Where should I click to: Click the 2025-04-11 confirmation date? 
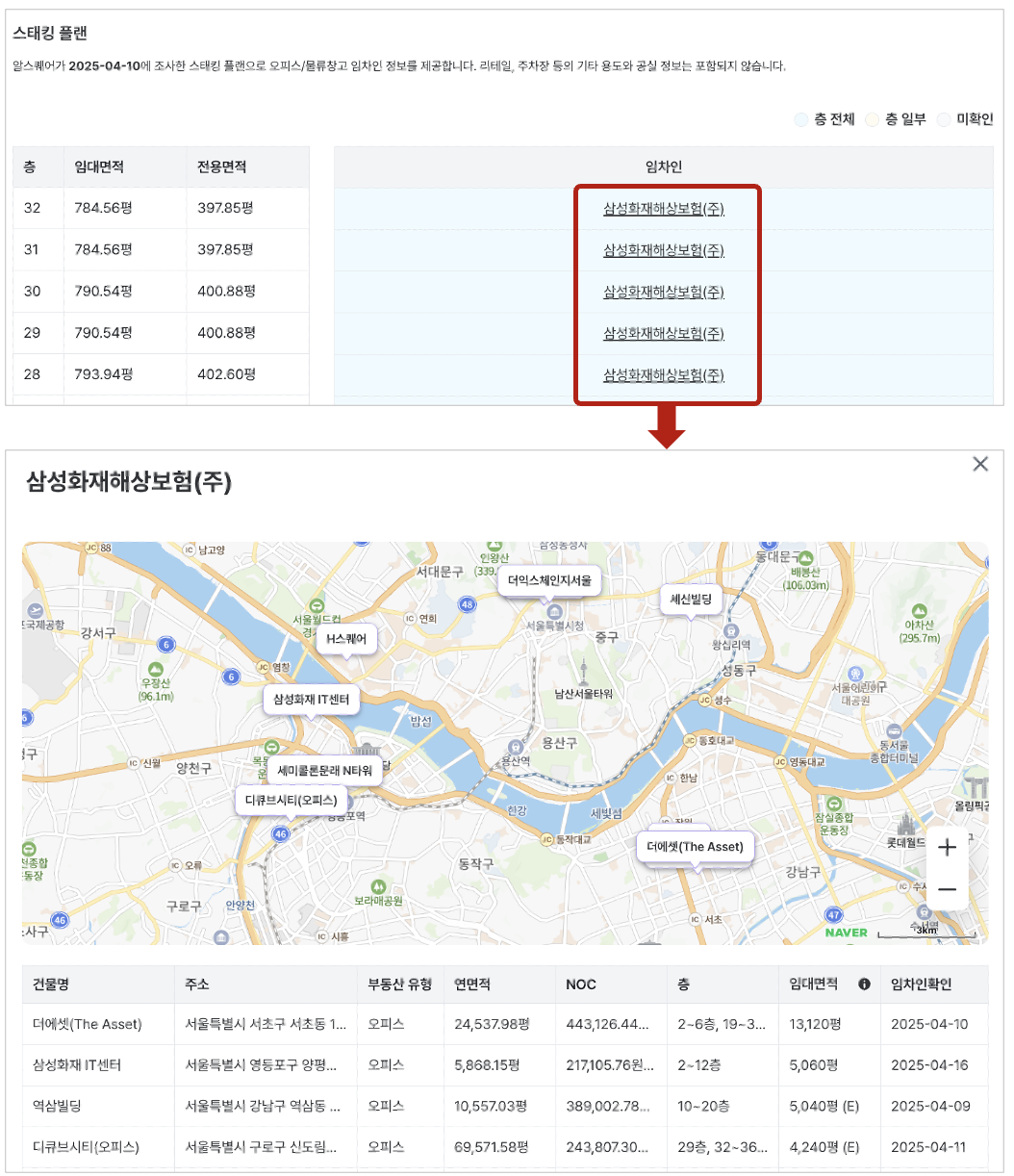[x=929, y=1147]
